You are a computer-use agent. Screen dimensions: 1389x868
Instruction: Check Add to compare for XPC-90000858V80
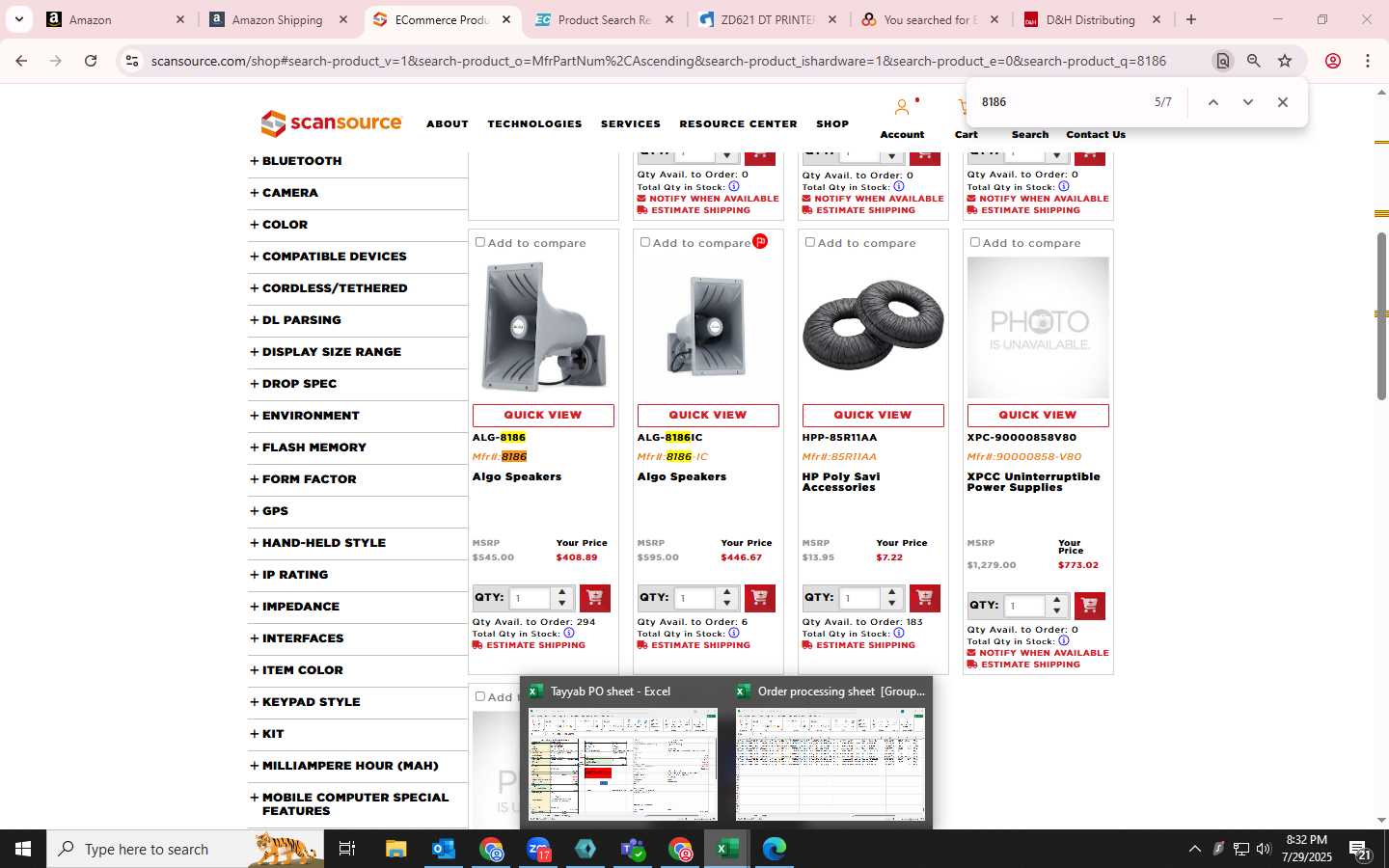pos(975,242)
